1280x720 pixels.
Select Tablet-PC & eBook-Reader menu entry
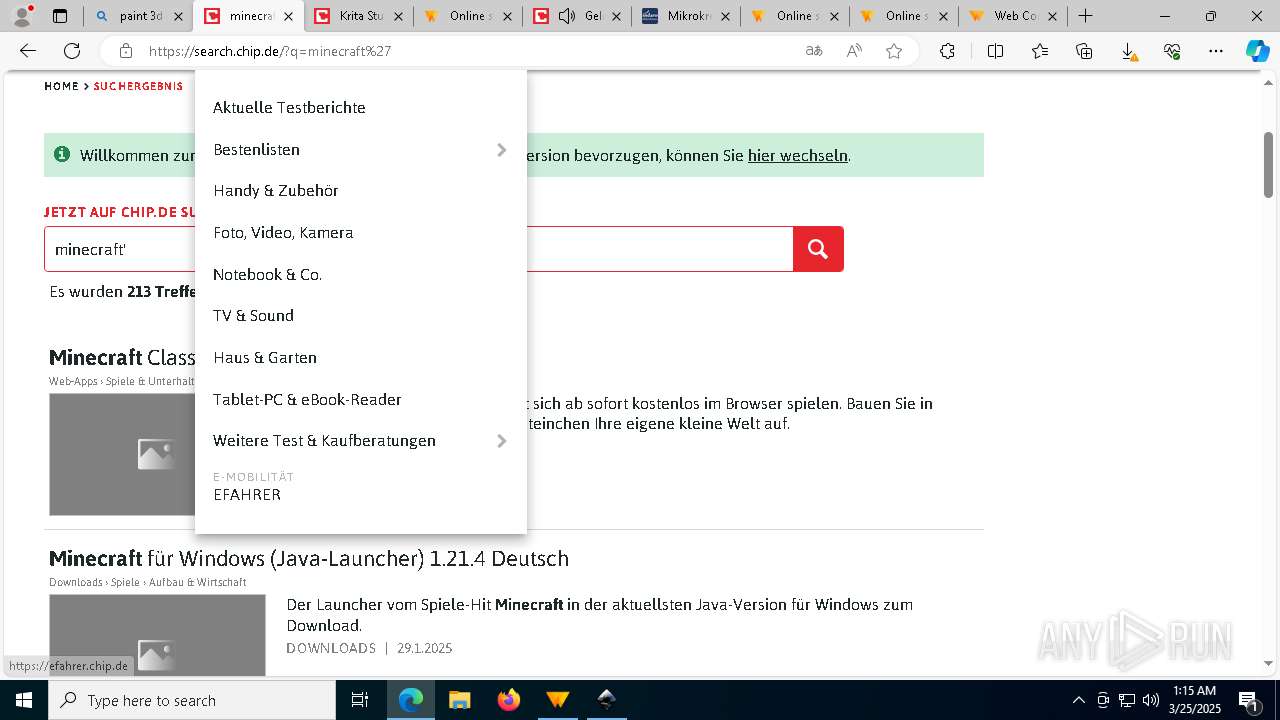[307, 400]
